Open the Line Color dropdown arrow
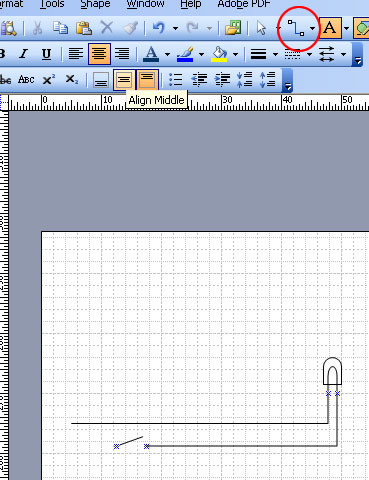The height and width of the screenshot is (480, 369). point(201,54)
